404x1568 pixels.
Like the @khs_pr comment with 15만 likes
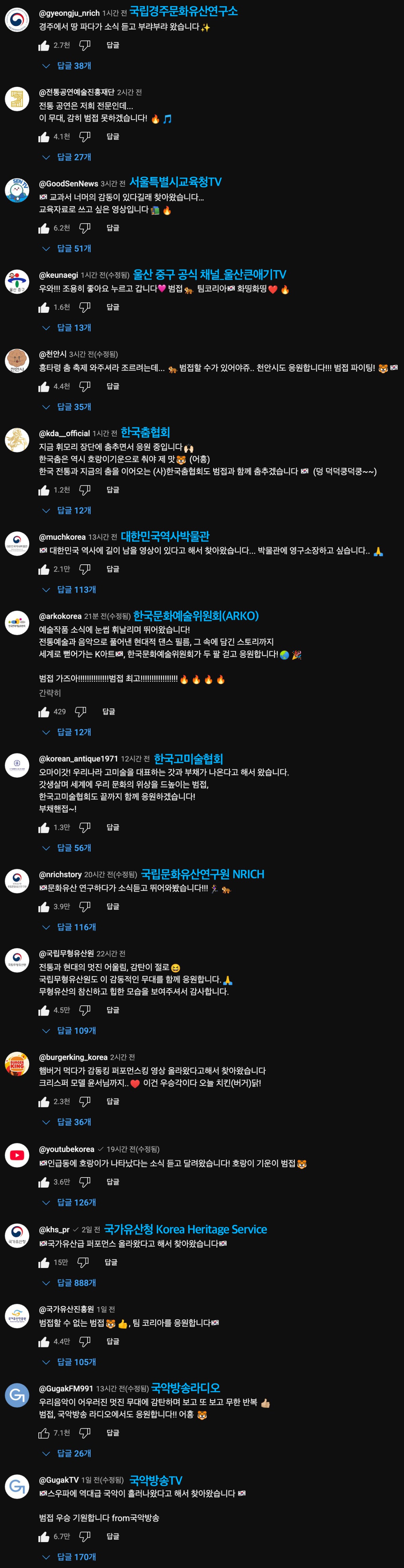coord(44,1262)
